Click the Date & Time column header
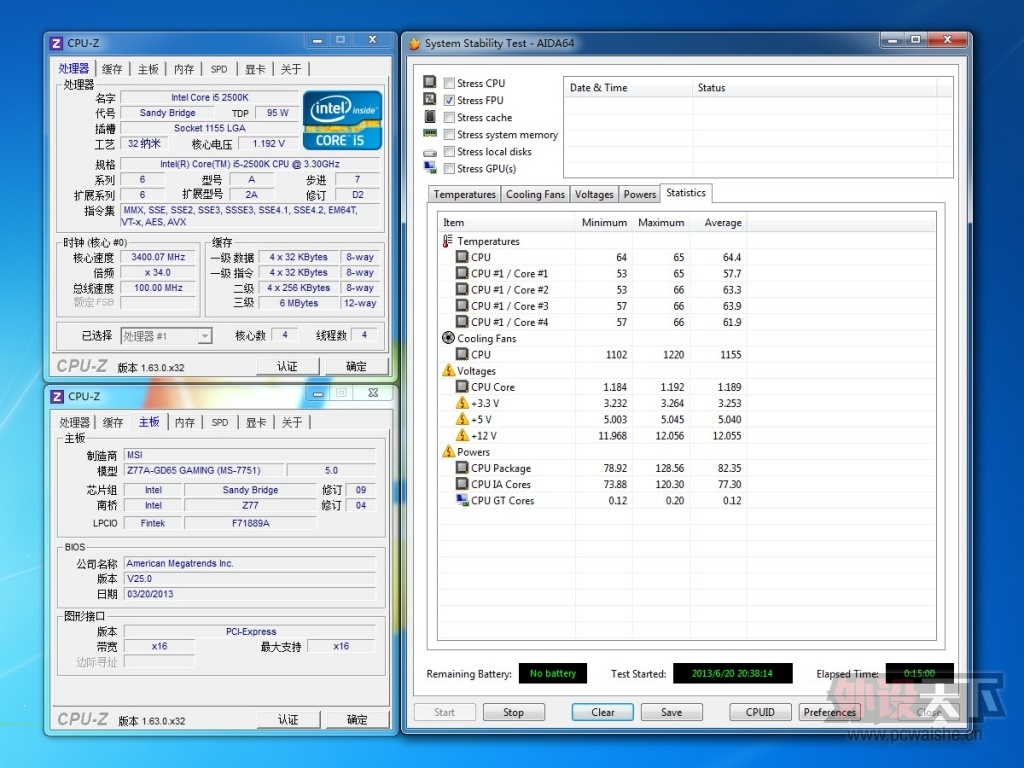The width and height of the screenshot is (1024, 768). [x=628, y=88]
